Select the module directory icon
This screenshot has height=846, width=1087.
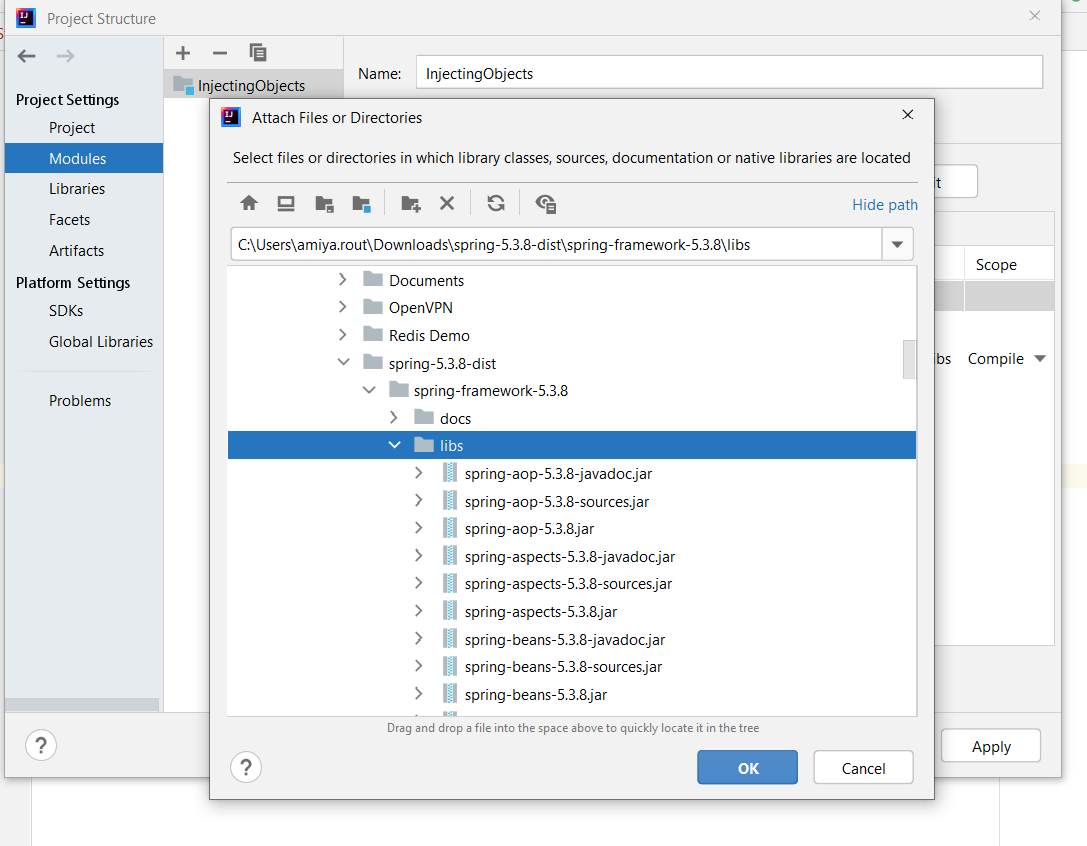pyautogui.click(x=361, y=203)
